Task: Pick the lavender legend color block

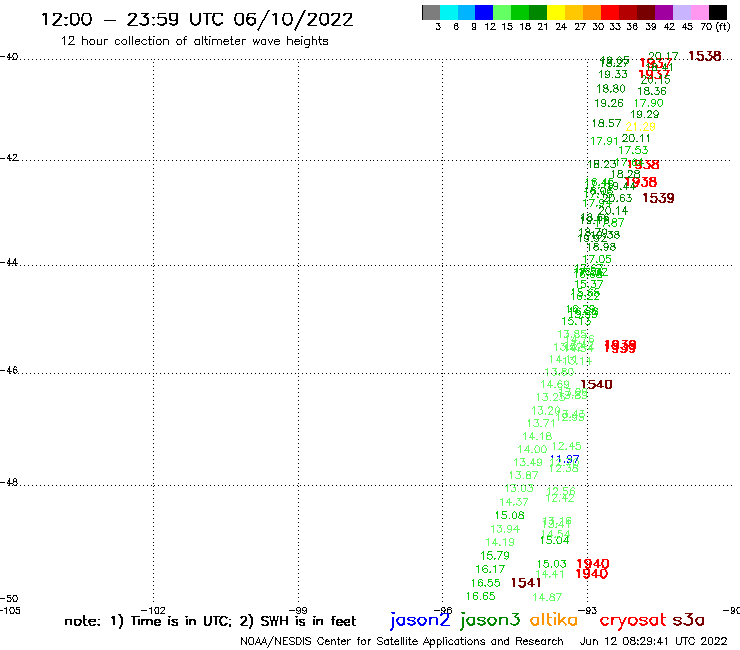Action: click(x=681, y=12)
